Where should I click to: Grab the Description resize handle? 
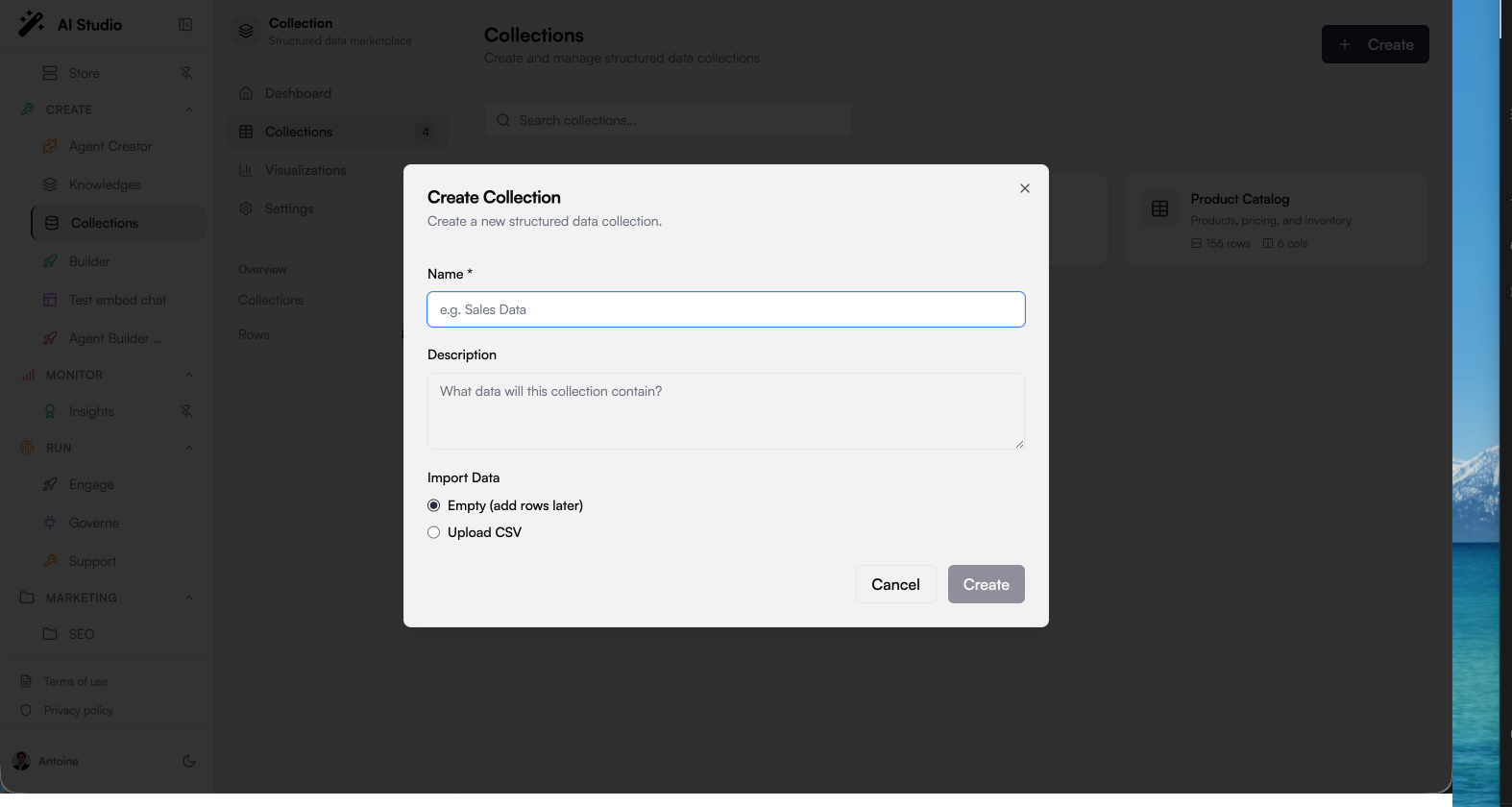pos(1019,444)
